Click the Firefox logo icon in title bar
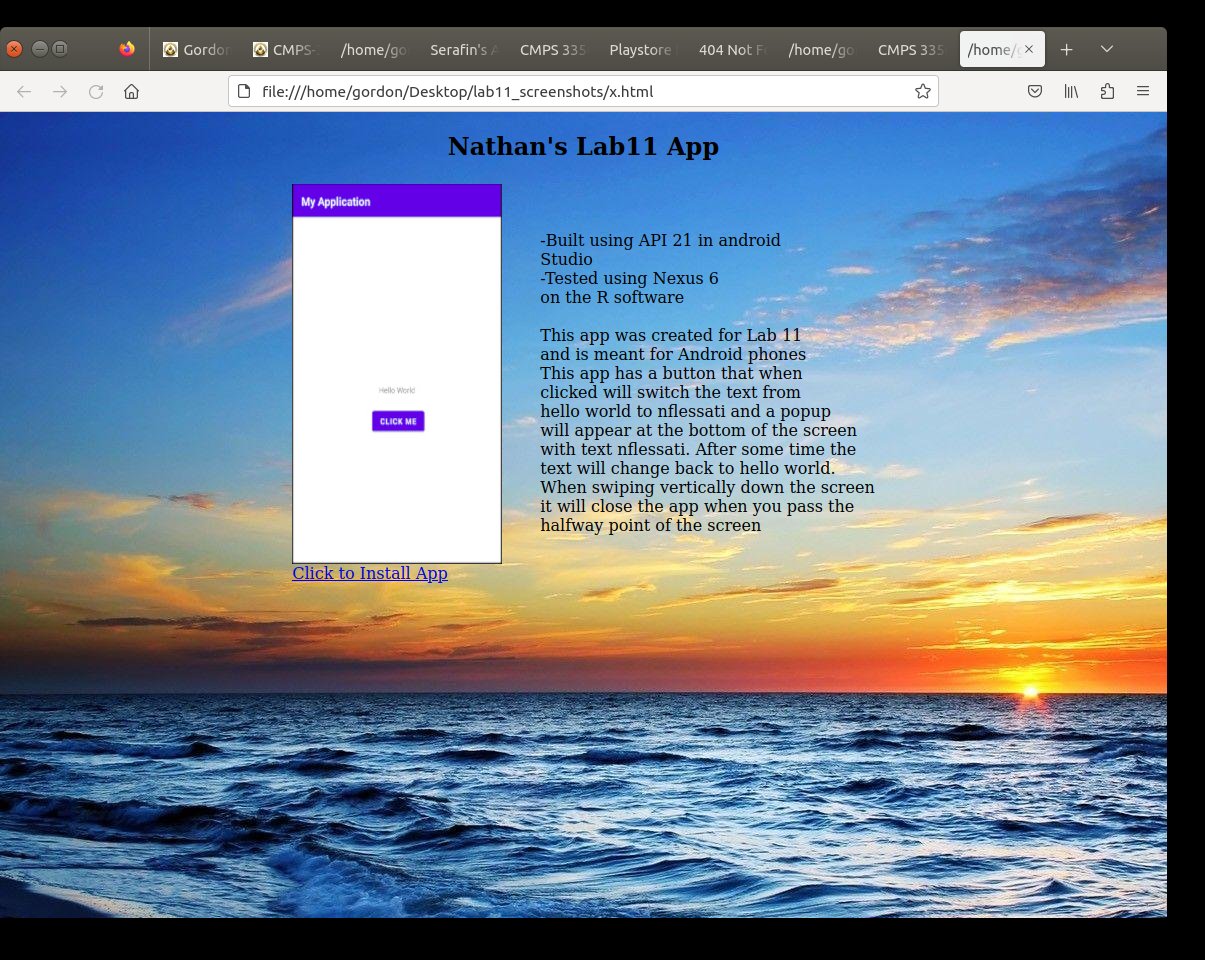Image resolution: width=1205 pixels, height=960 pixels. coord(127,49)
